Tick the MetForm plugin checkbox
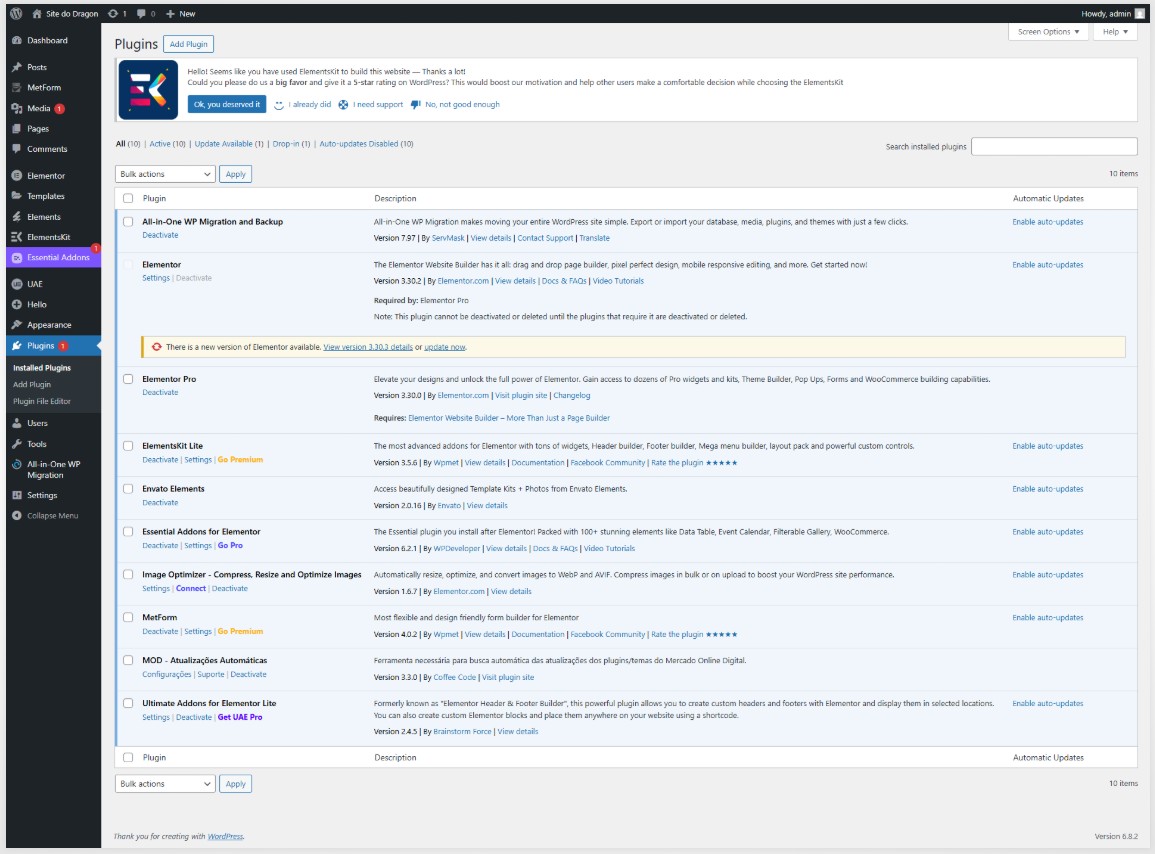Screen dimensions: 1155x854 [x=128, y=618]
